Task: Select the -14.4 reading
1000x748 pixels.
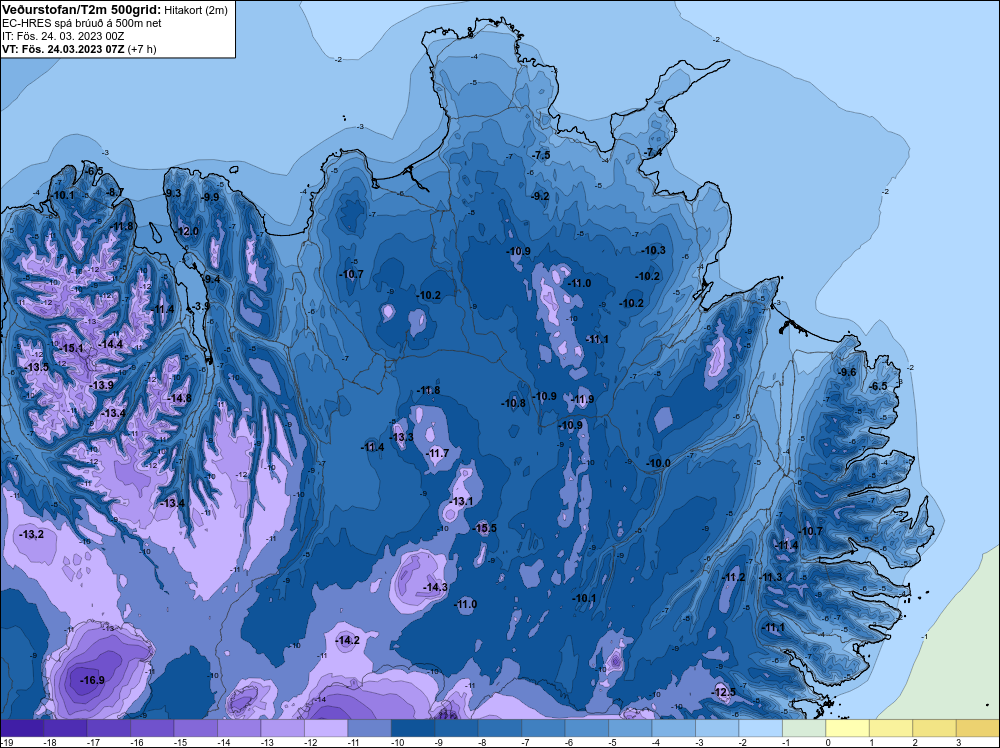Action: 110,344
